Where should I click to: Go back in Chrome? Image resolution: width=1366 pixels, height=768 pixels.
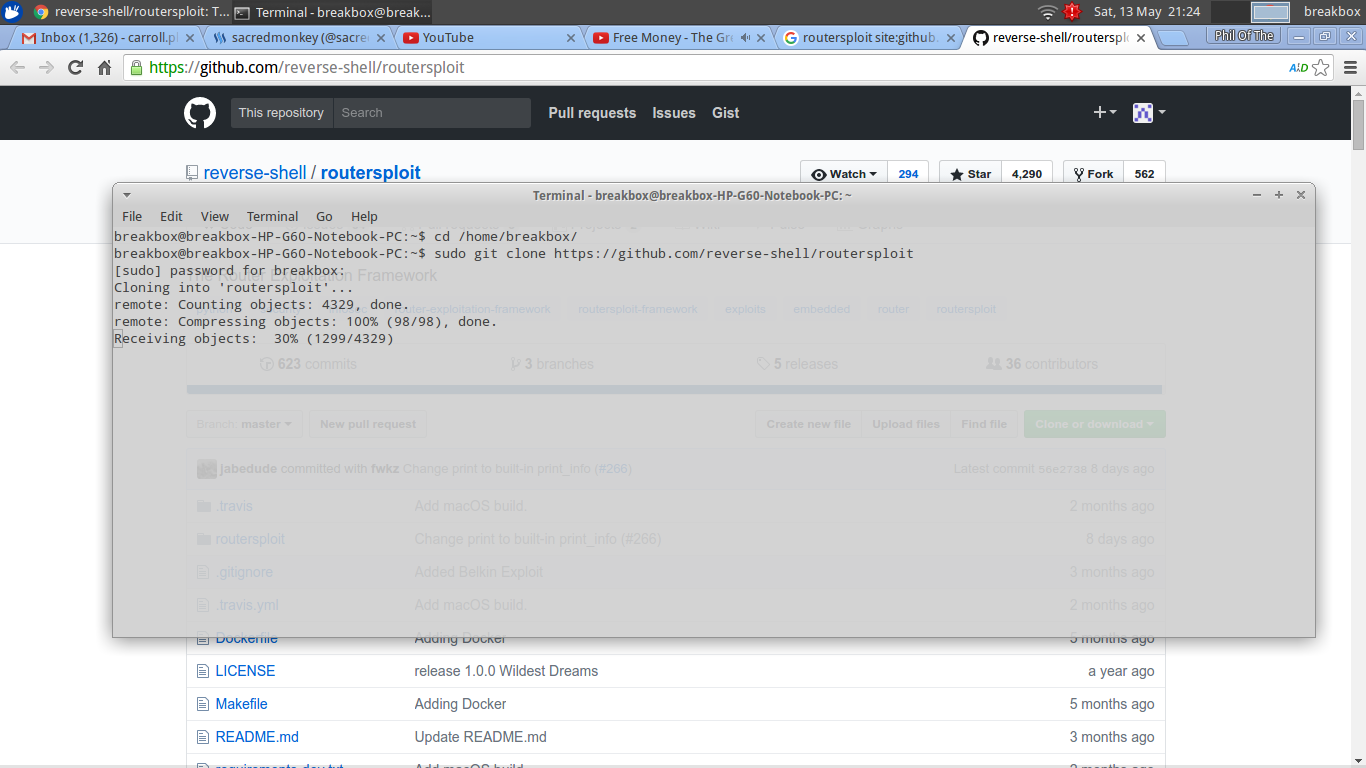coord(17,68)
